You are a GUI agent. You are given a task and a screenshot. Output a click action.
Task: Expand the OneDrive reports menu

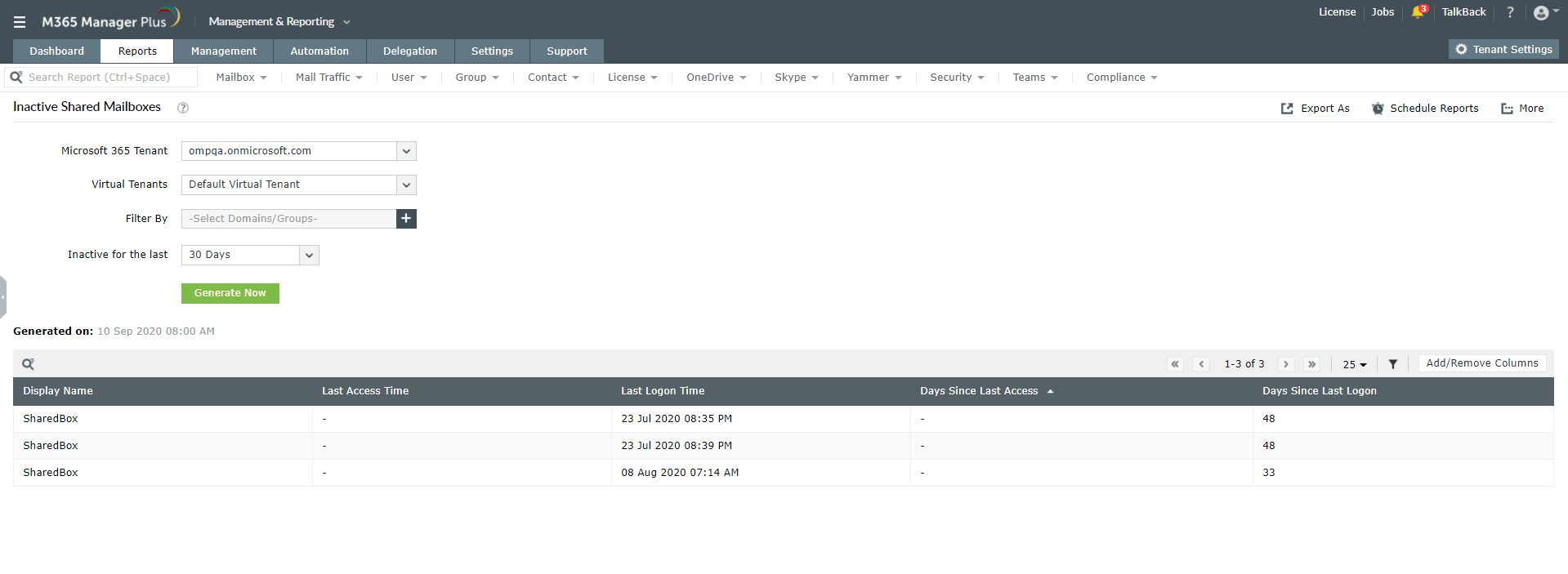717,78
